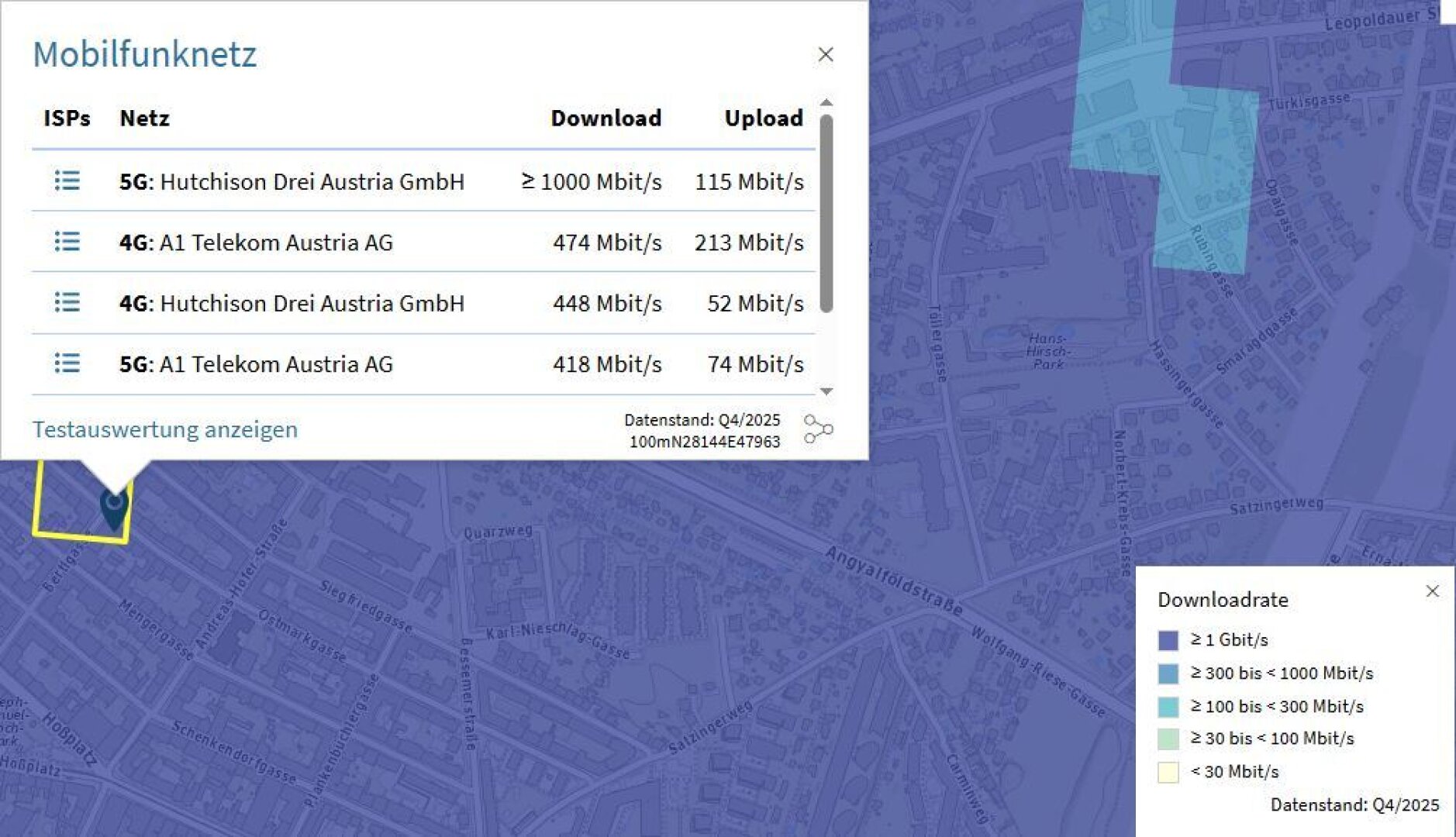Click the ≥ 1 Gbit/s legend color swatch
Image resolution: width=1456 pixels, height=837 pixels.
tap(1168, 640)
